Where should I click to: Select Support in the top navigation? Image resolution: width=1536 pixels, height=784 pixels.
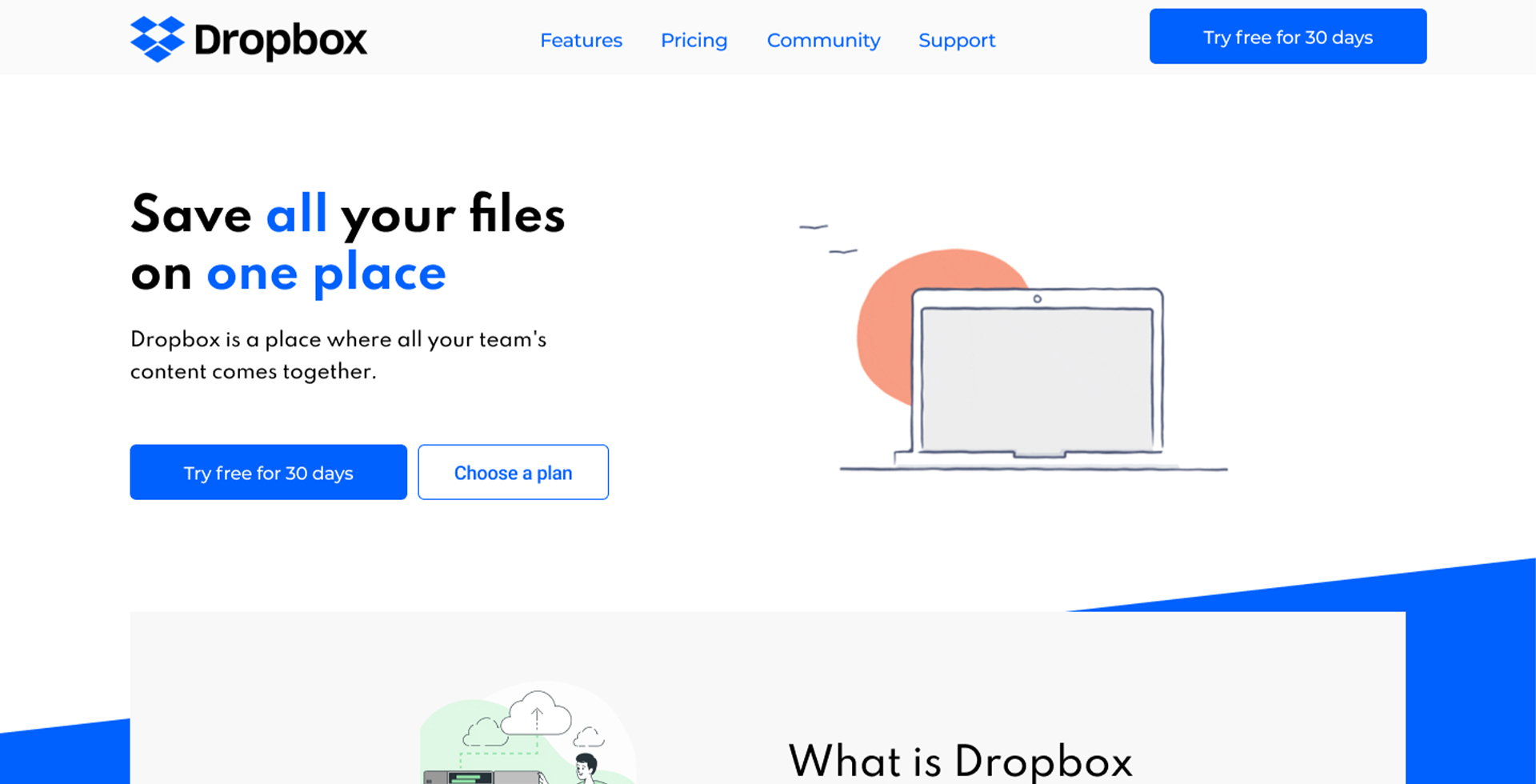[957, 40]
